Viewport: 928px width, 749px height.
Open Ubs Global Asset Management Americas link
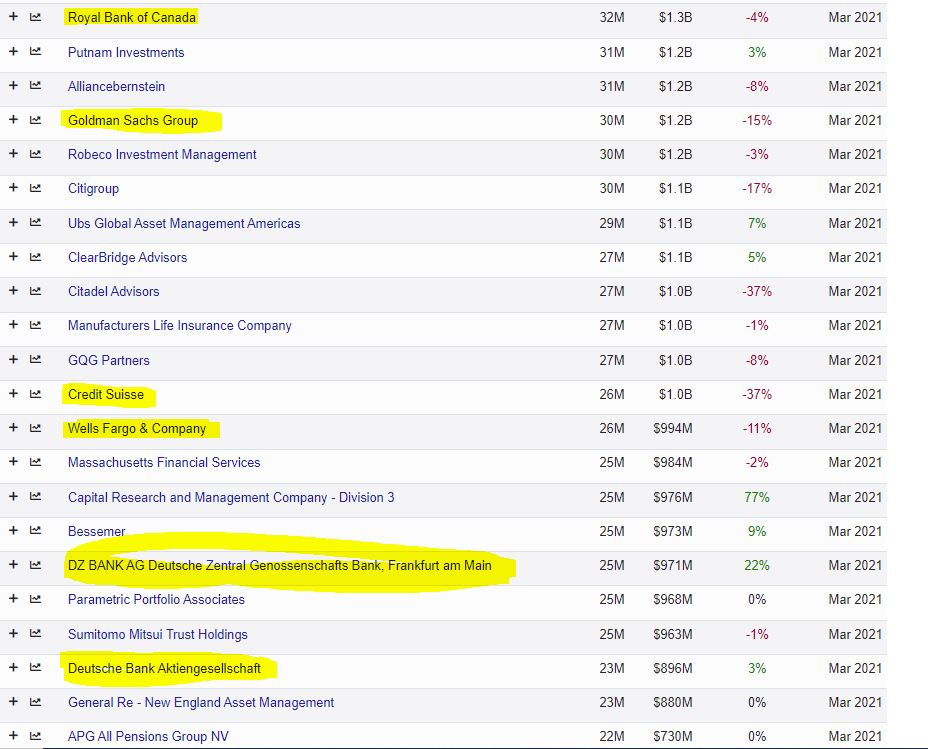coord(184,224)
